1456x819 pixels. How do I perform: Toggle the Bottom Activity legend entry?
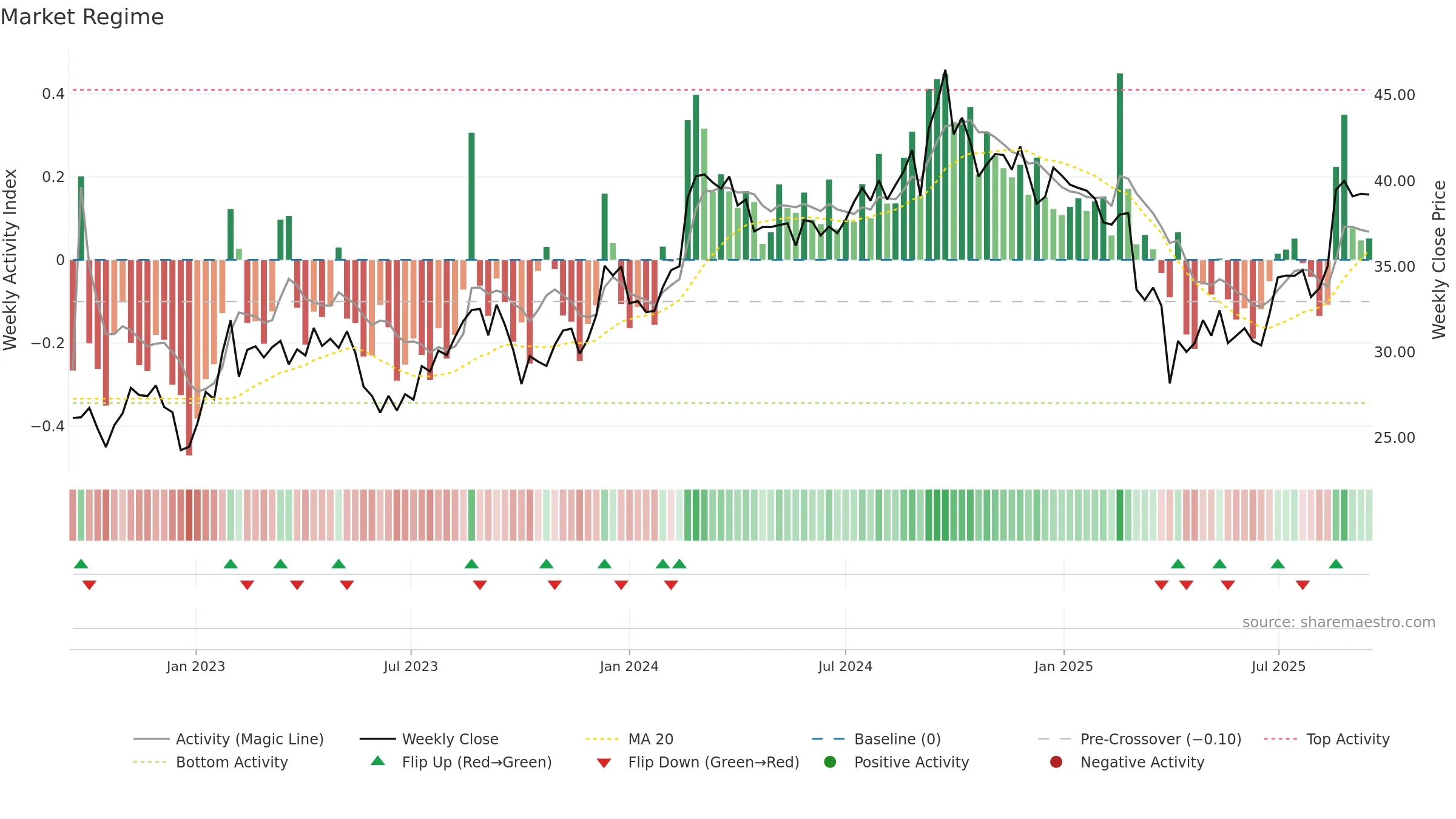(211, 762)
